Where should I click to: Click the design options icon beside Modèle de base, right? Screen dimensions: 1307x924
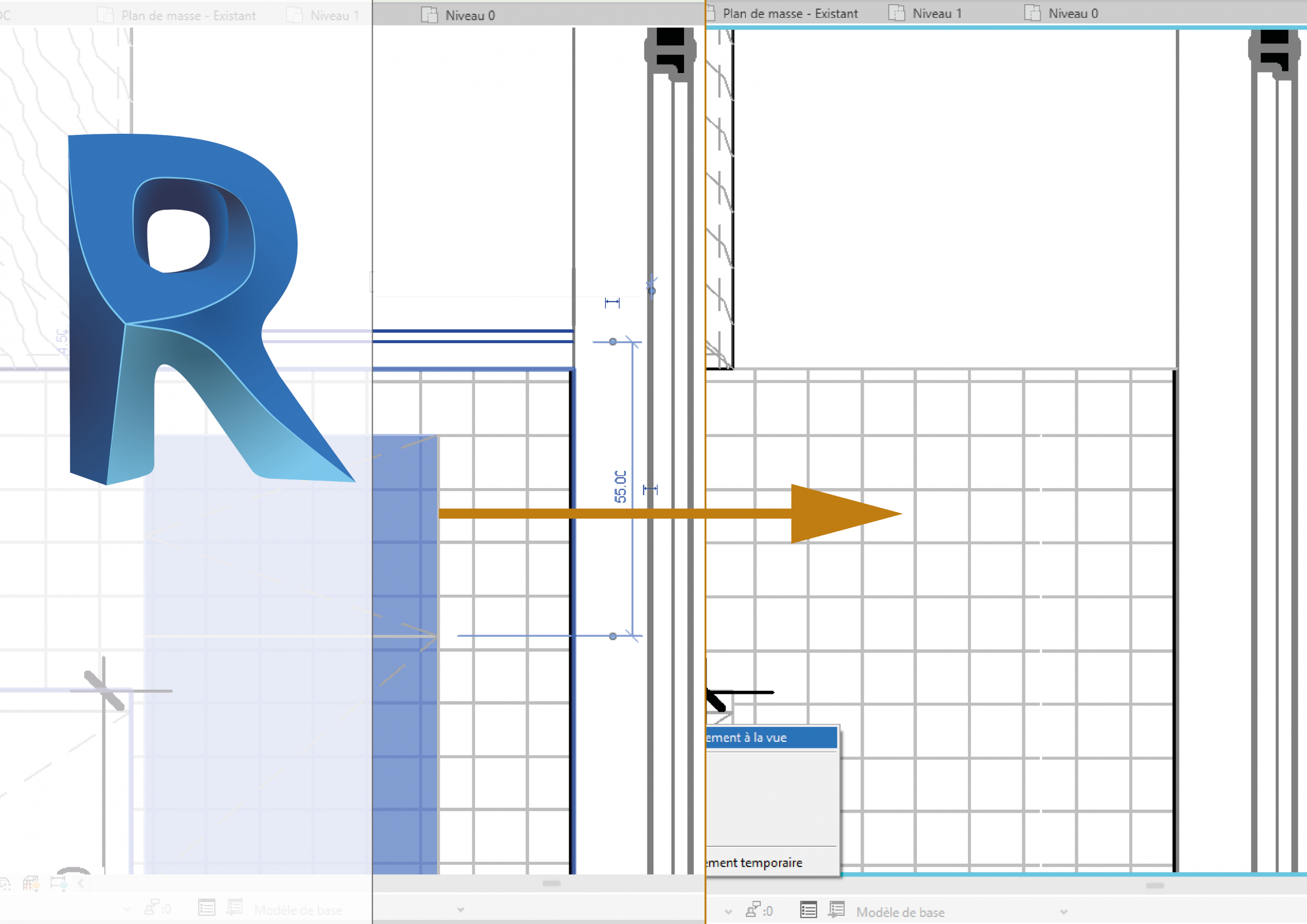pos(837,910)
